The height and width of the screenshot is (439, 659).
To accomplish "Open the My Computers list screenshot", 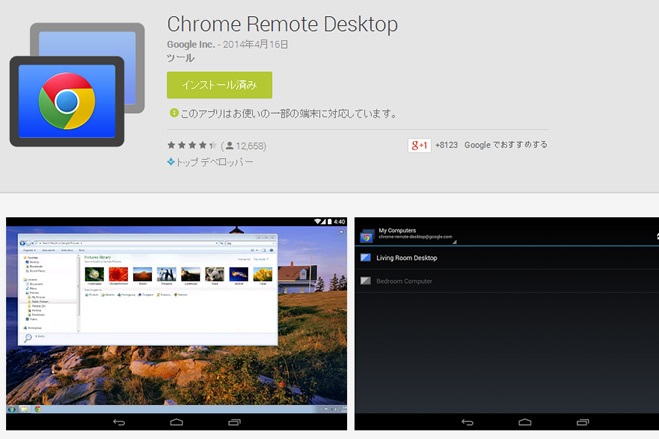I will pyautogui.click(x=506, y=323).
